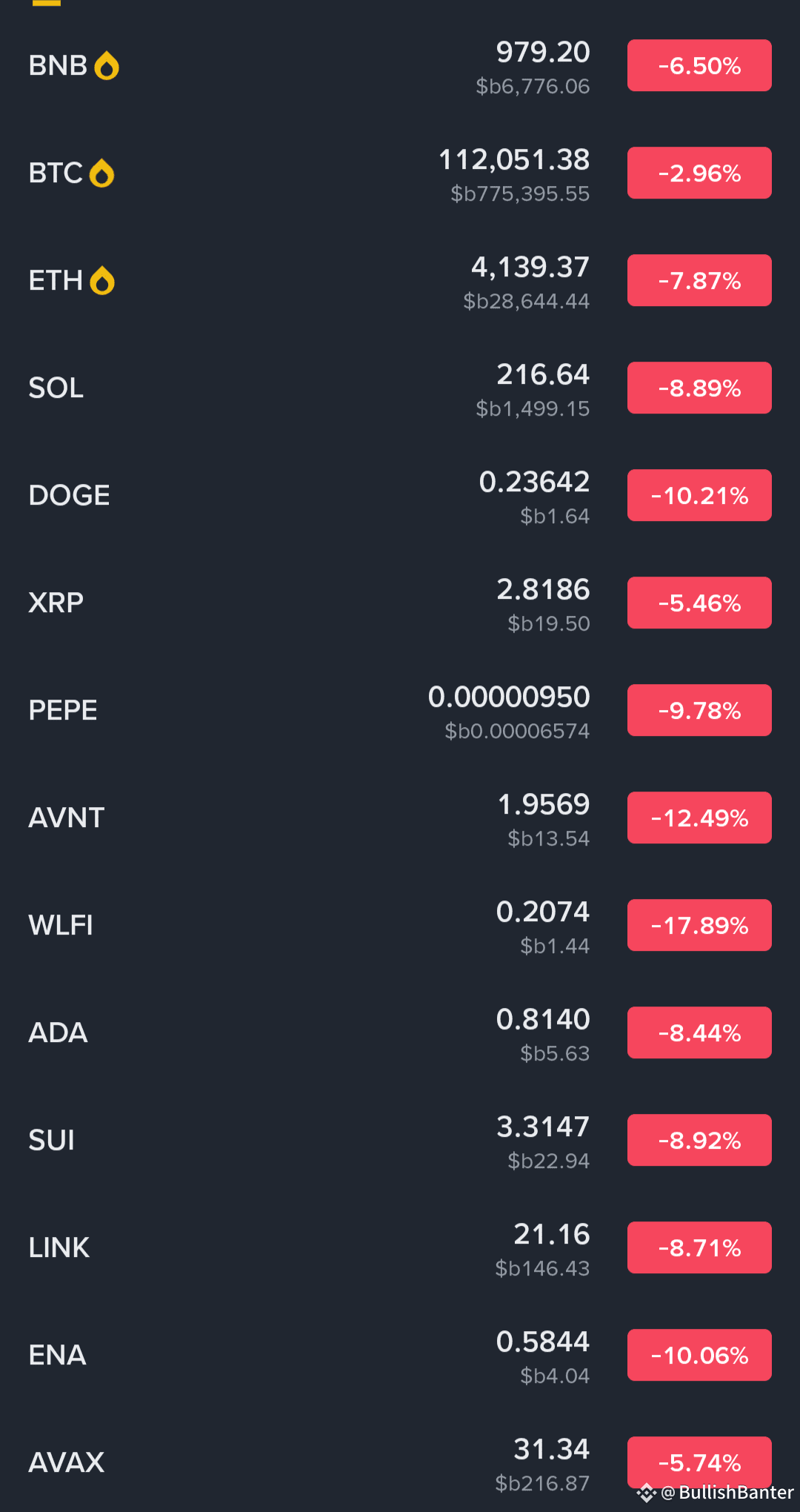The width and height of the screenshot is (800, 1512).
Task: Select the SUI price 3.3147
Action: click(543, 1127)
